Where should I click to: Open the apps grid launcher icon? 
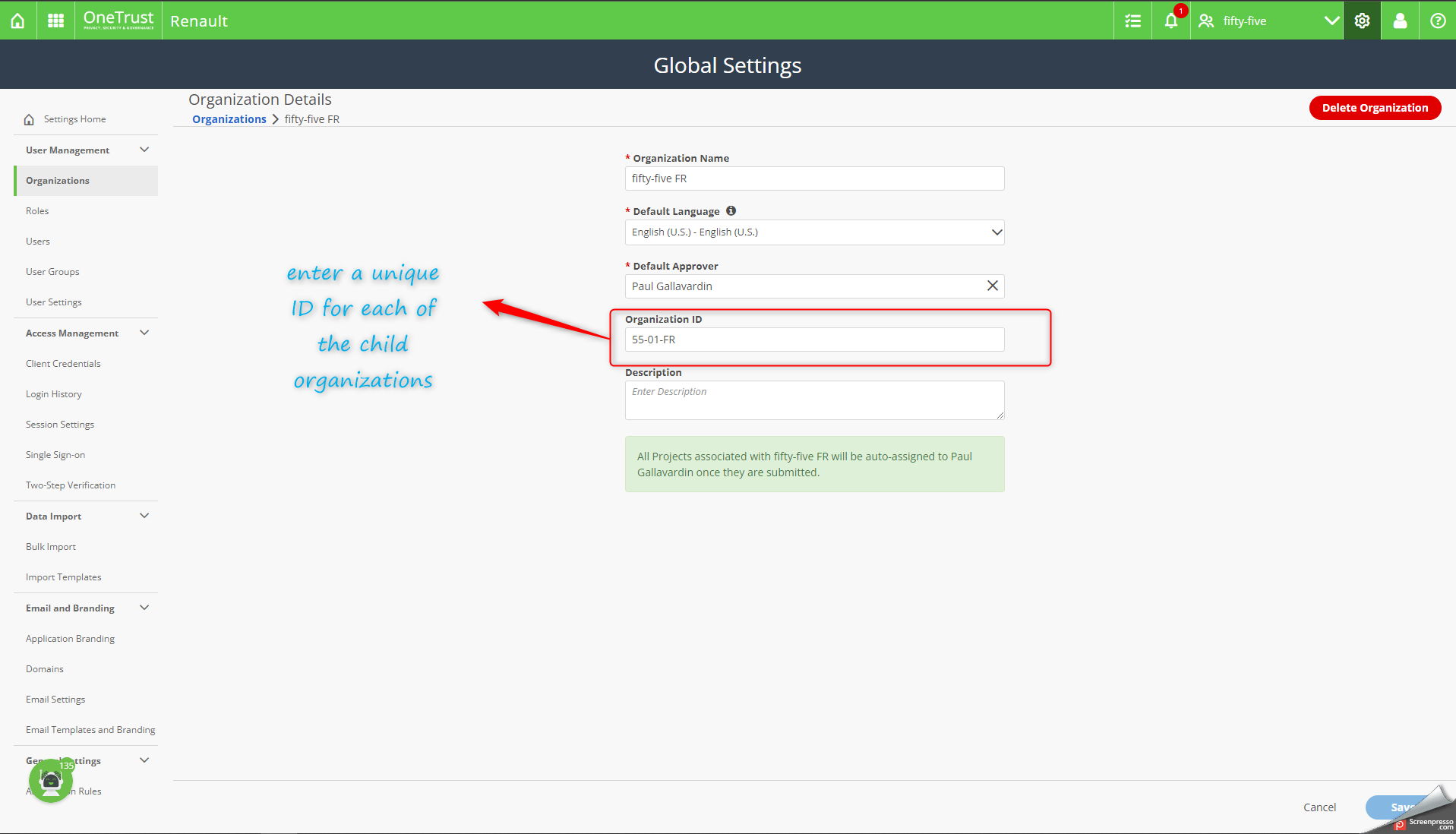(55, 21)
